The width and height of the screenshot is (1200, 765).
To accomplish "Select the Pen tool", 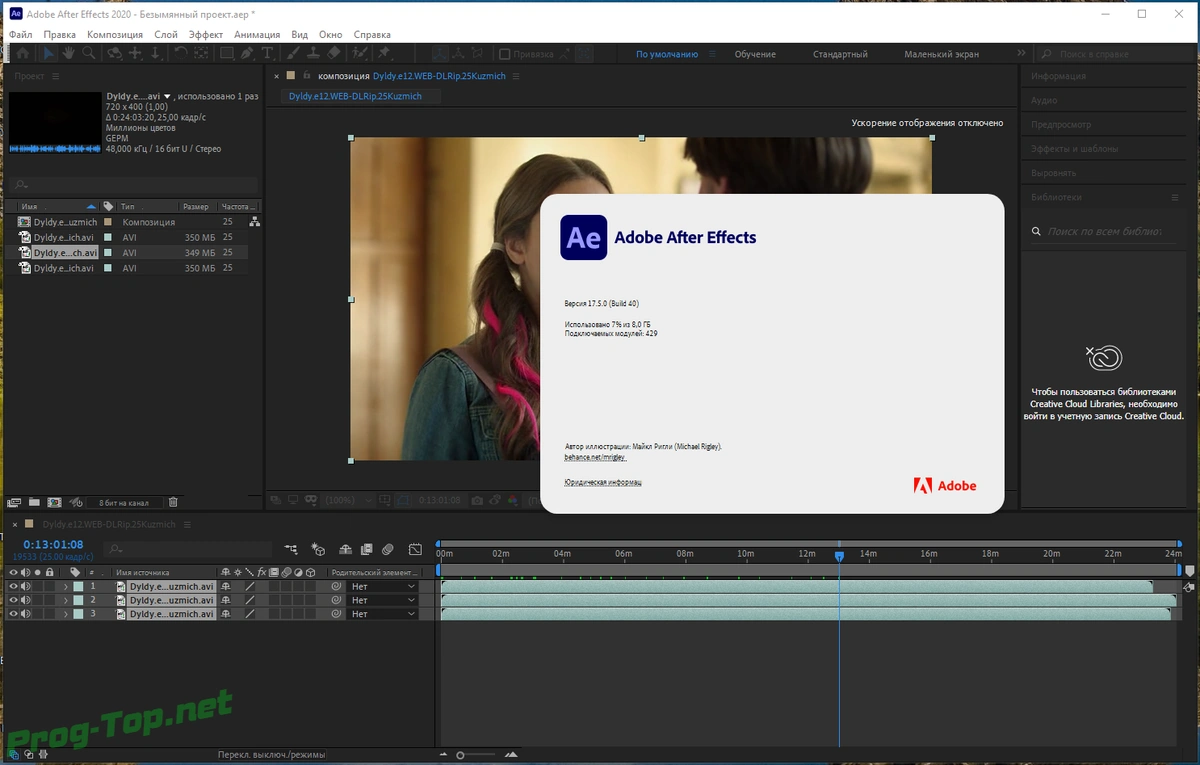I will [x=247, y=53].
